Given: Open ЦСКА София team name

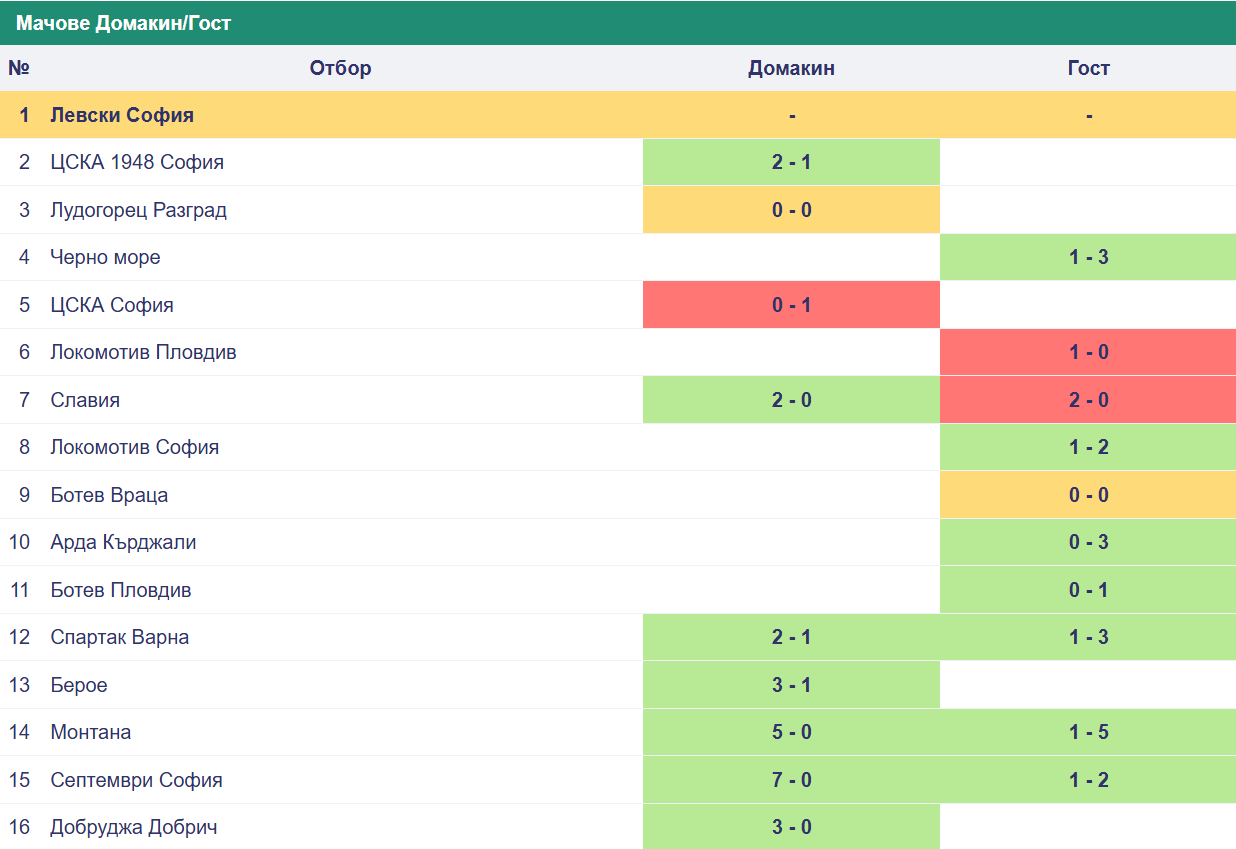Looking at the screenshot, I should [x=112, y=305].
